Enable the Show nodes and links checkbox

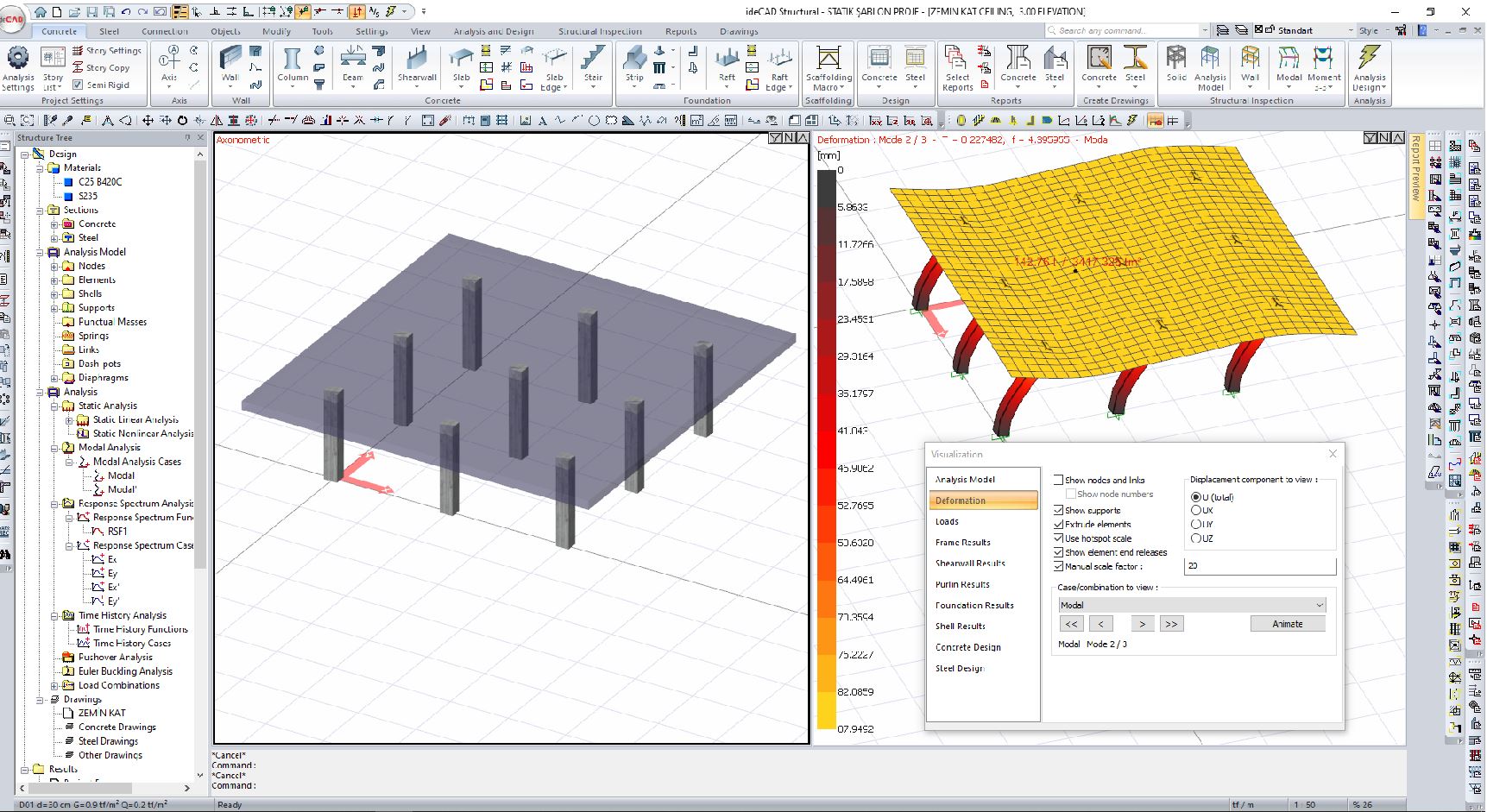(x=1059, y=480)
